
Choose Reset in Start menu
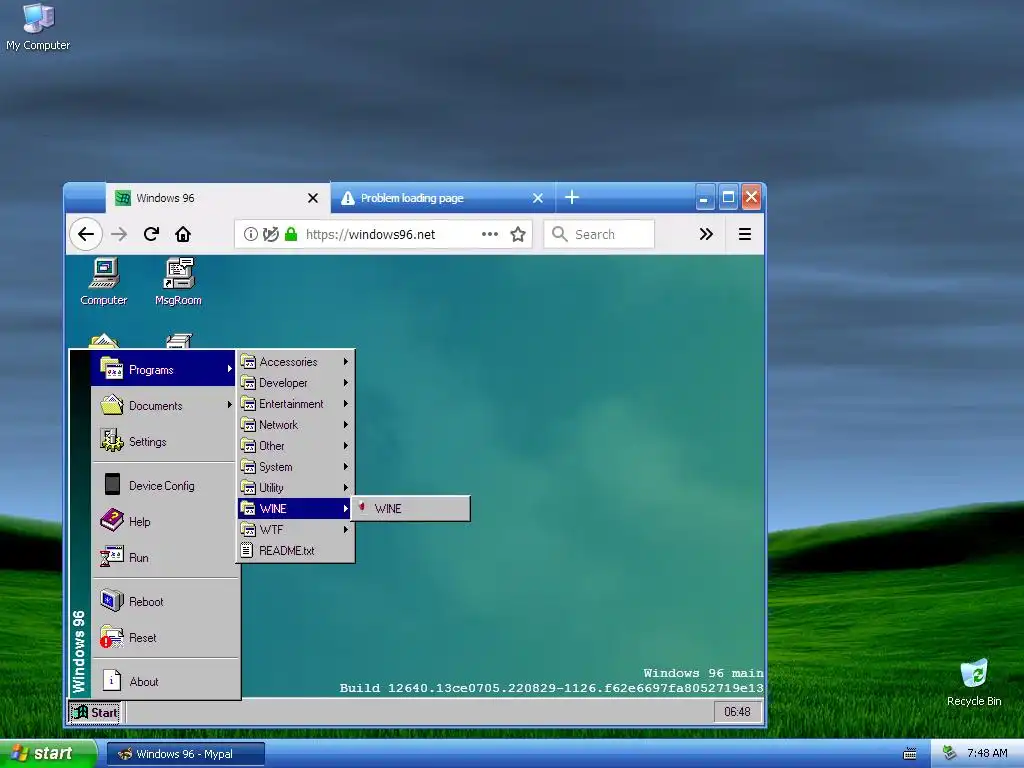(163, 637)
